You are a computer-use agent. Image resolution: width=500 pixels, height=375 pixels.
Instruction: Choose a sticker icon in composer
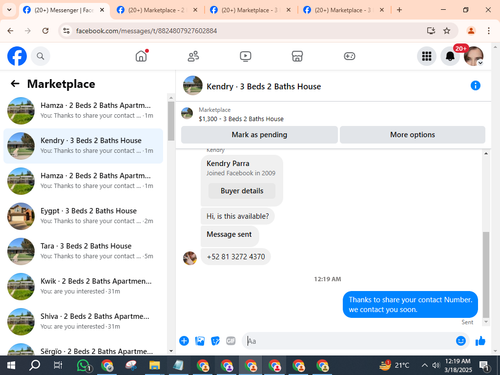(215, 341)
